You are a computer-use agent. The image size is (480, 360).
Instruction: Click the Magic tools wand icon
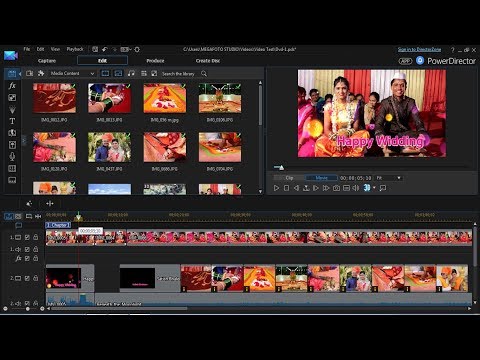click(x=29, y=203)
